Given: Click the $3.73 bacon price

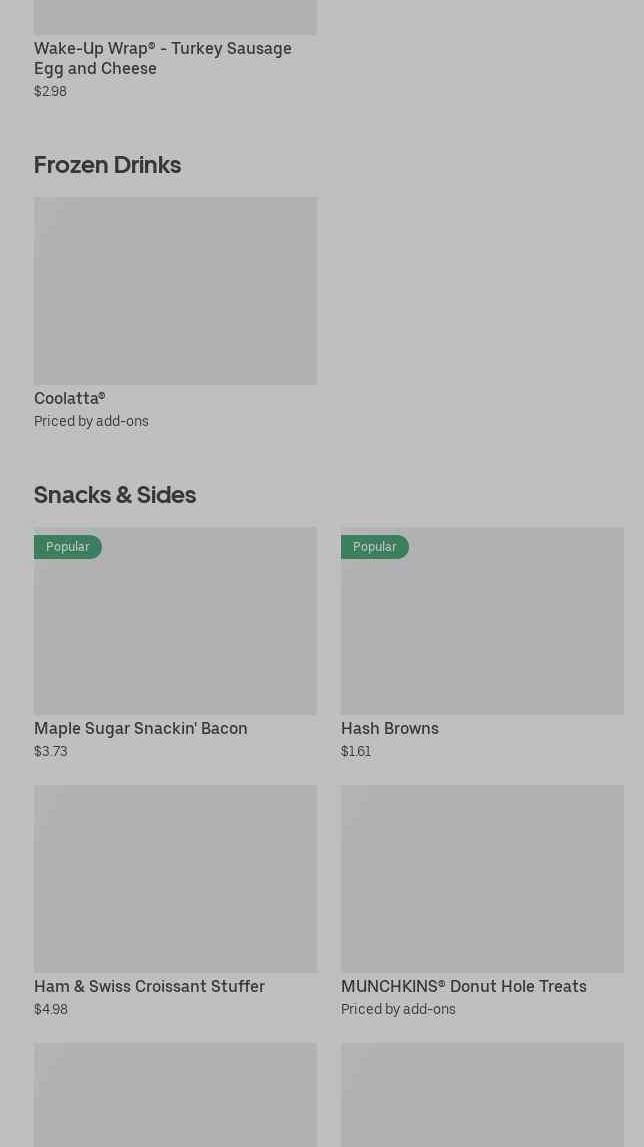Looking at the screenshot, I should [x=51, y=751].
